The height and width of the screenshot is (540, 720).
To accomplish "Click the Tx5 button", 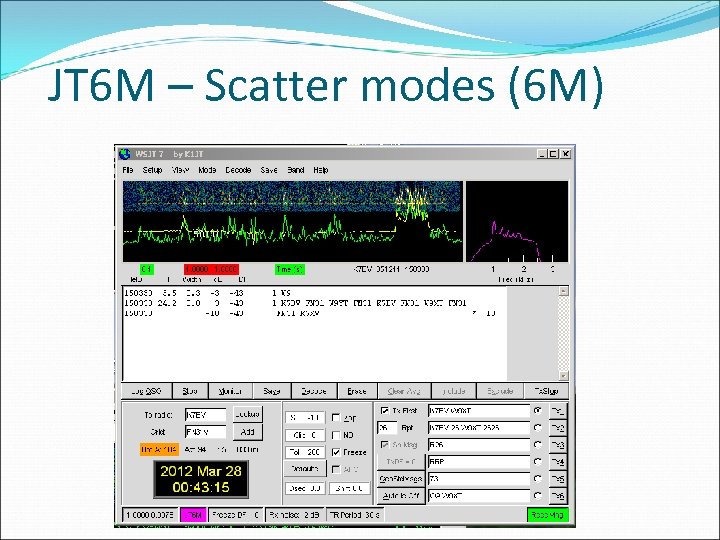I will [558, 479].
